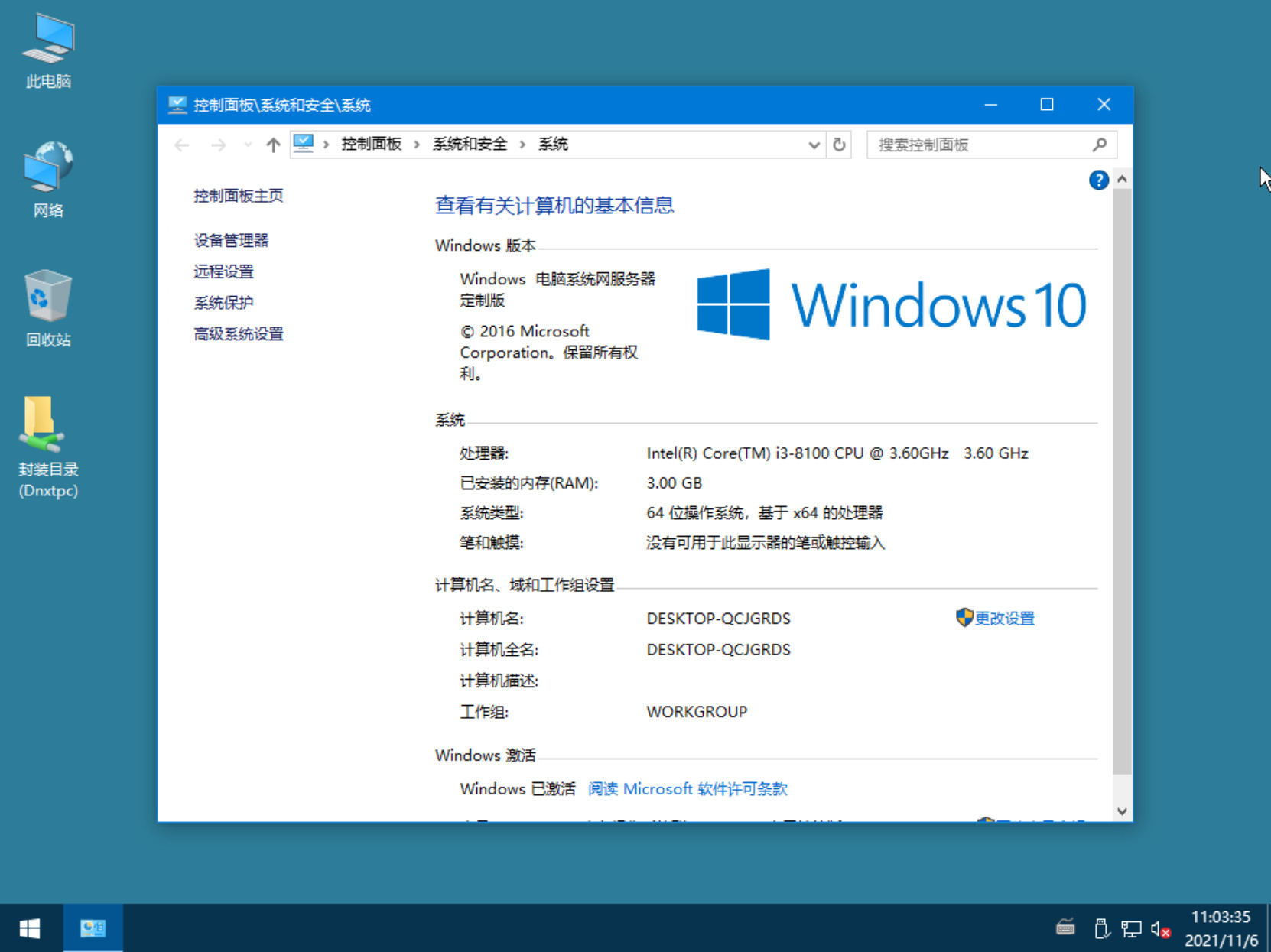Select the 回收站 recycle bin icon
Image resolution: width=1271 pixels, height=952 pixels.
click(48, 309)
